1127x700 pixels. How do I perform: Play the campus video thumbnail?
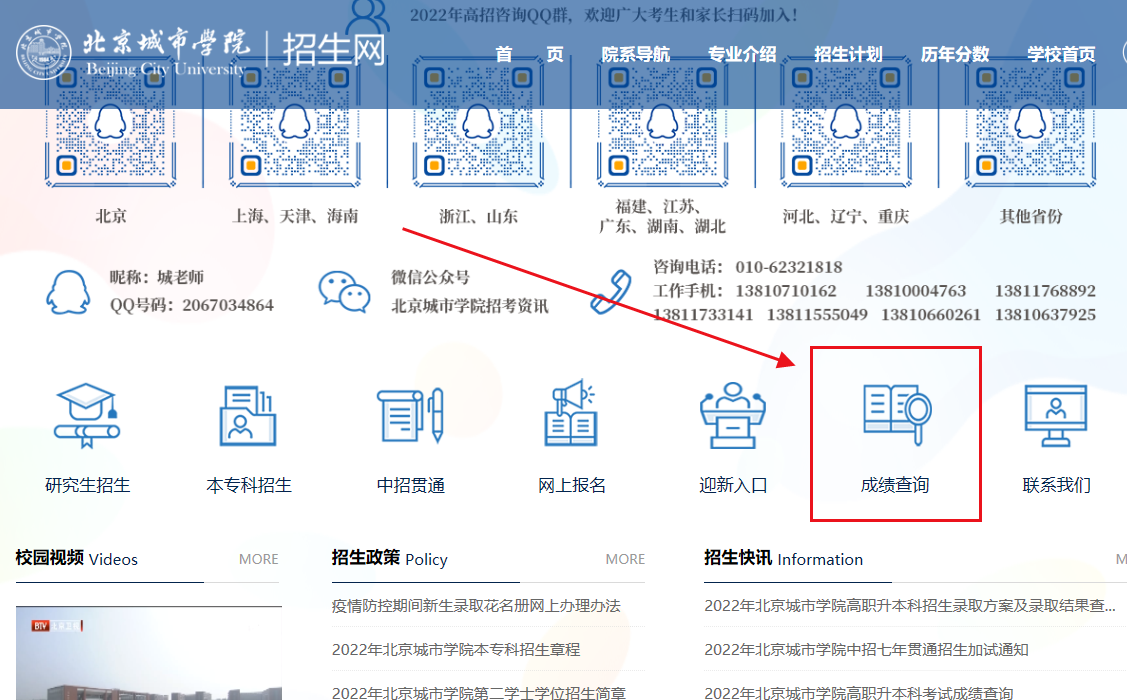pos(148,654)
